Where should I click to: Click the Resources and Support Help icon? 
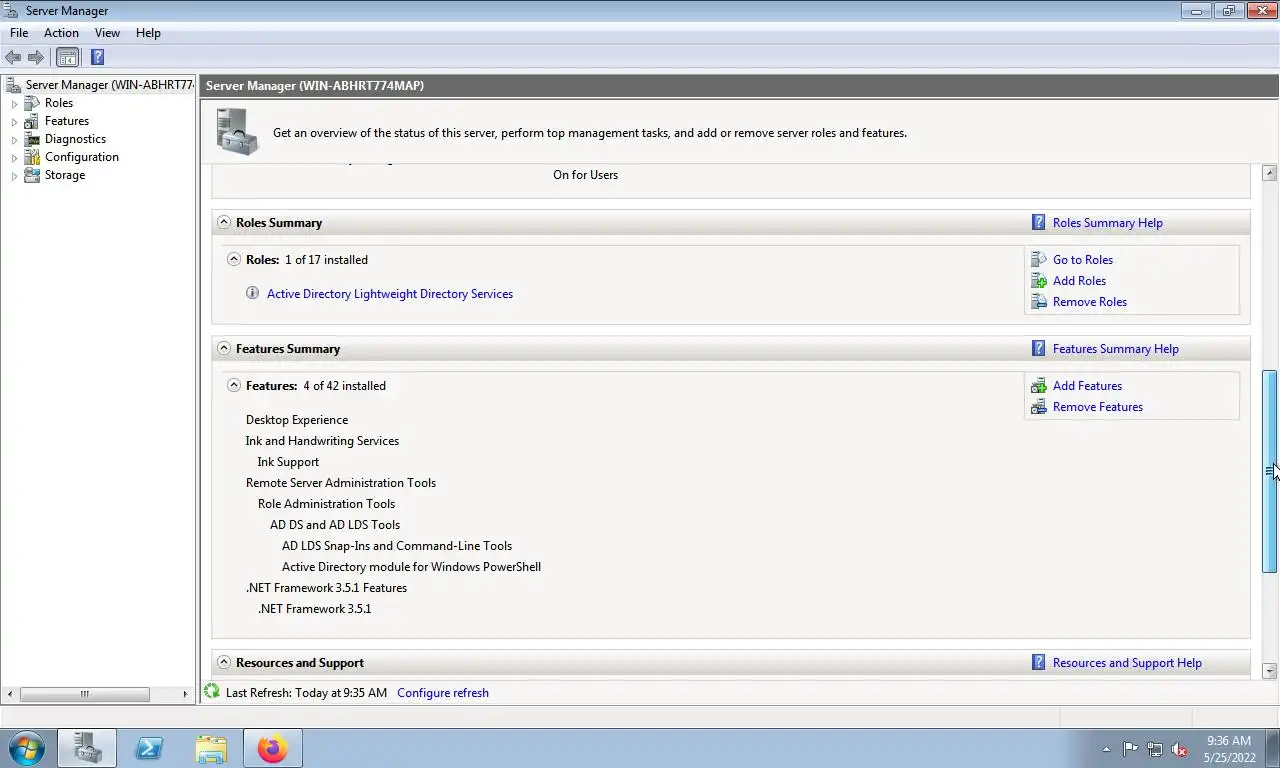coord(1038,663)
